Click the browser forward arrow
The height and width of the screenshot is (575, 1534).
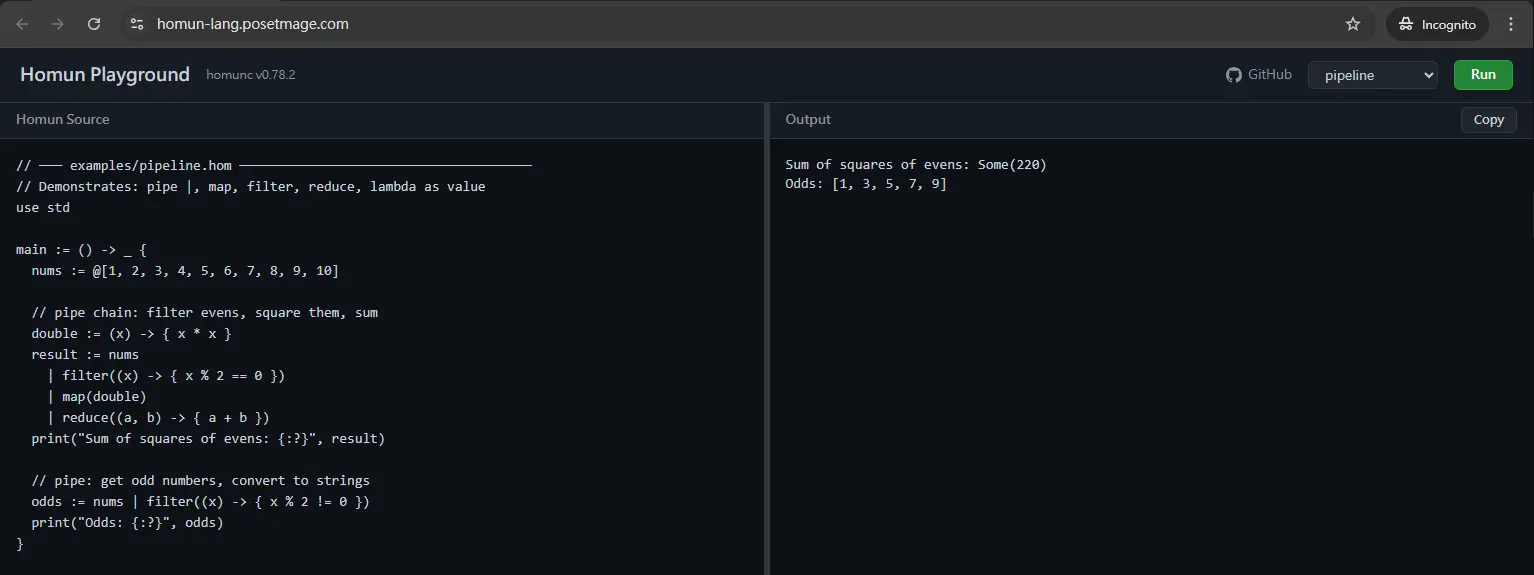58,24
